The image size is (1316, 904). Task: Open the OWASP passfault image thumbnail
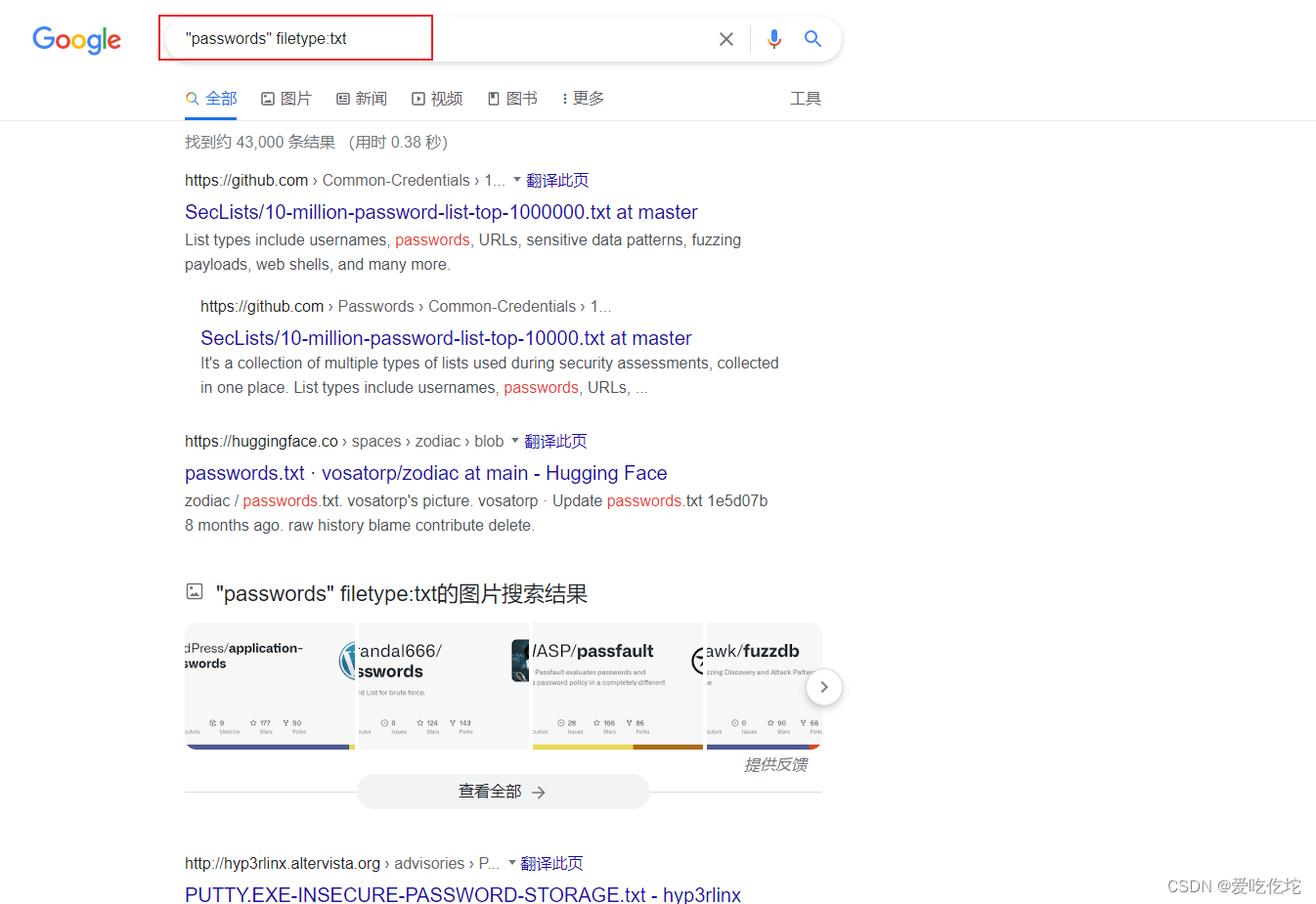click(618, 686)
